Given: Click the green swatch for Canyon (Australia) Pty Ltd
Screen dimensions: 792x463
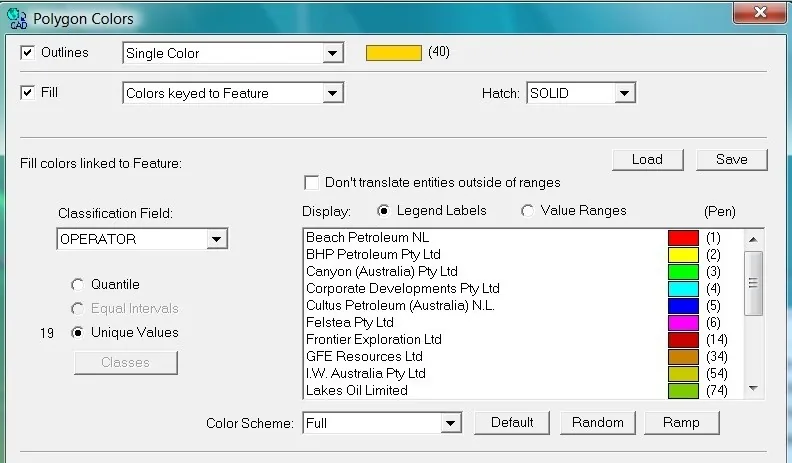Looking at the screenshot, I should click(x=683, y=272).
